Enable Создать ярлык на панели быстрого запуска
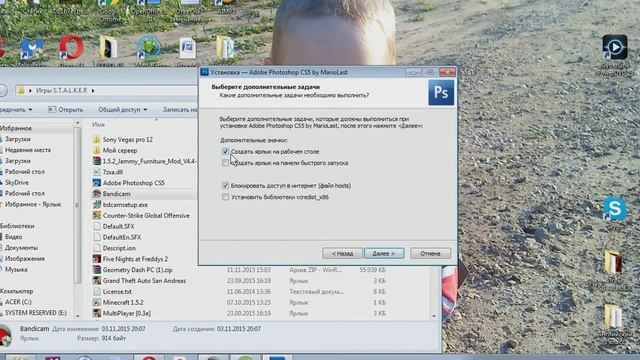Viewport: 640px width, 360px height. click(225, 163)
